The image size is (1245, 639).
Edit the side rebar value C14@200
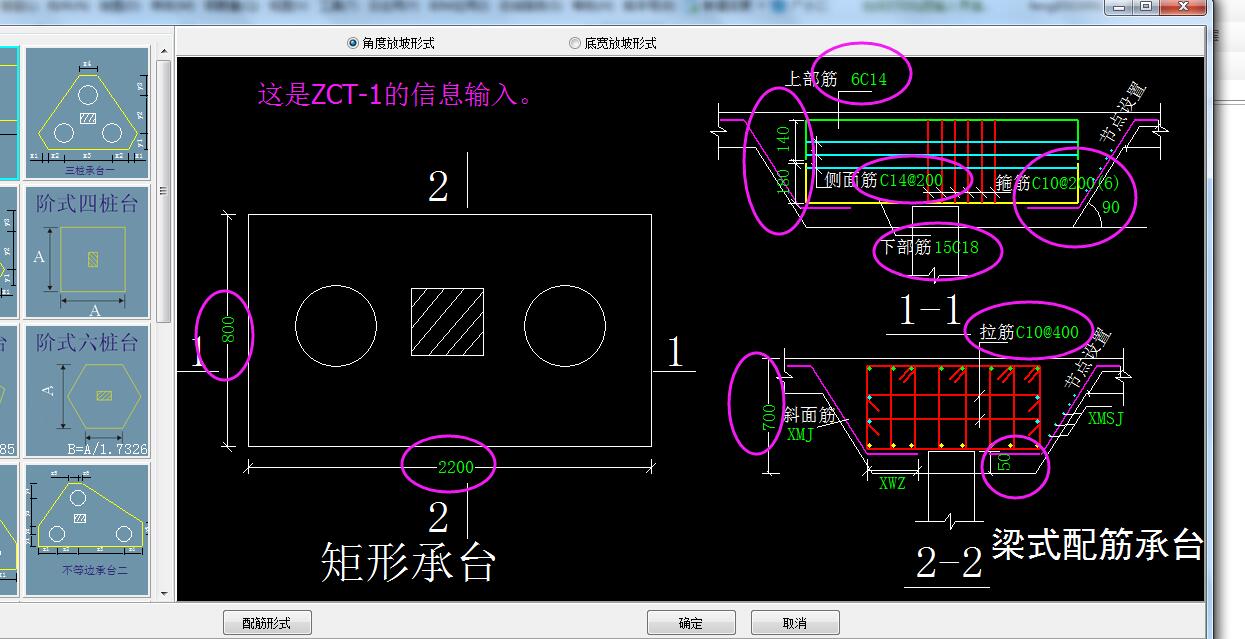tap(911, 180)
